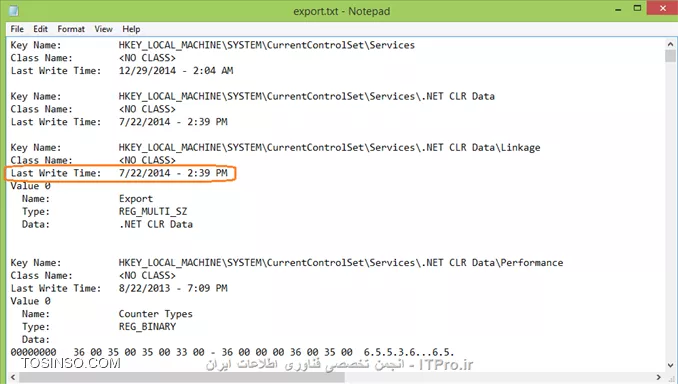Place cursor in highlighted Last Write Time line

[x=119, y=173]
